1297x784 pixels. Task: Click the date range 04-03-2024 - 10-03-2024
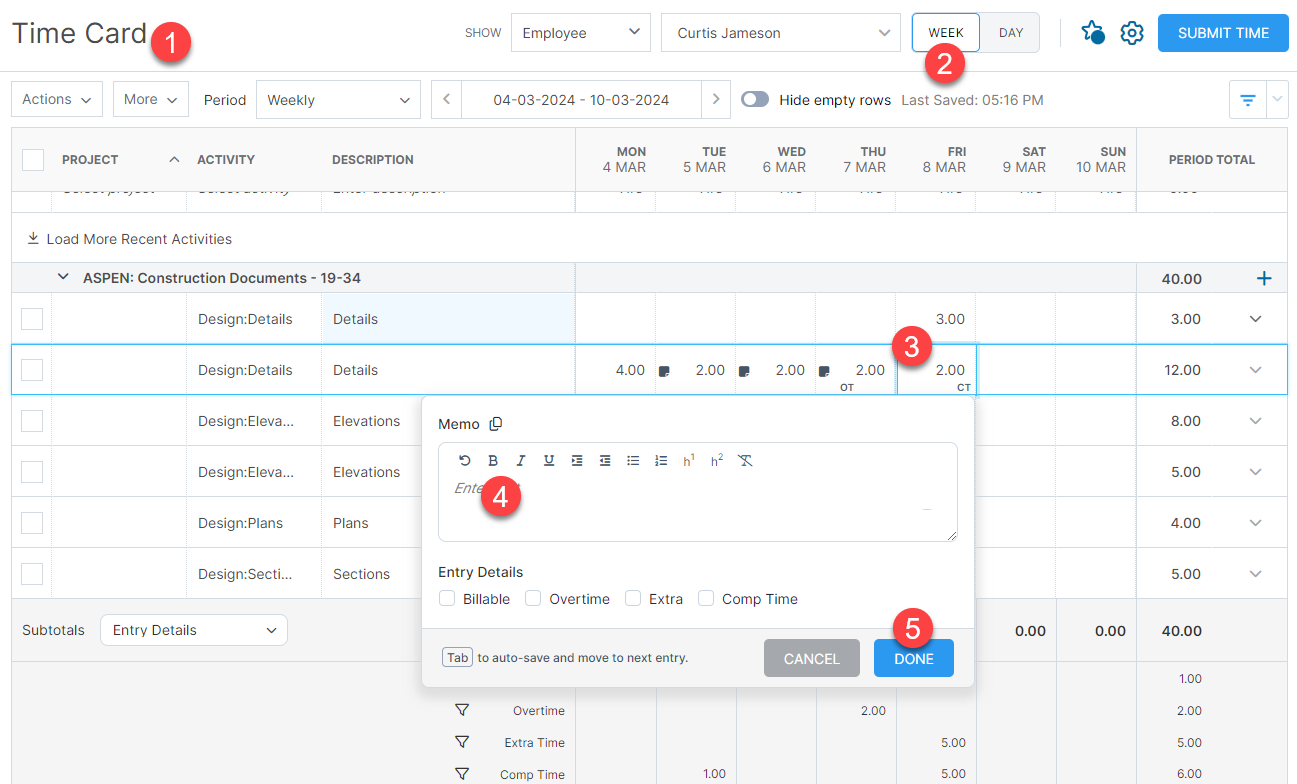581,99
